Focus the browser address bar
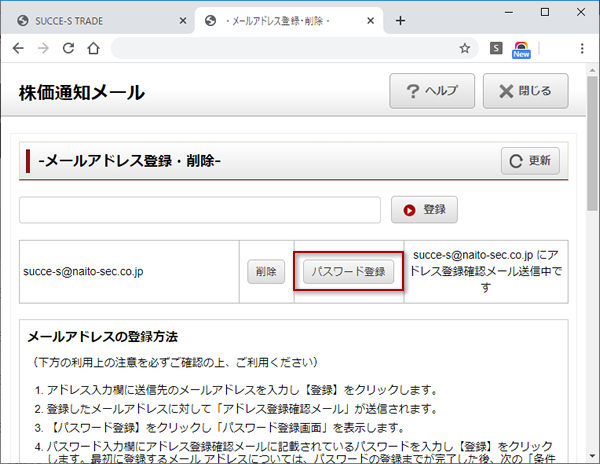This screenshot has height=464, width=600. point(280,48)
